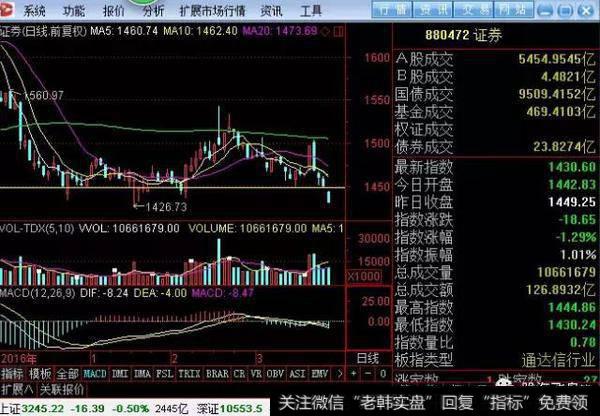Switch to the DMI indicator tab
This screenshot has width=600, height=416.
click(x=120, y=374)
